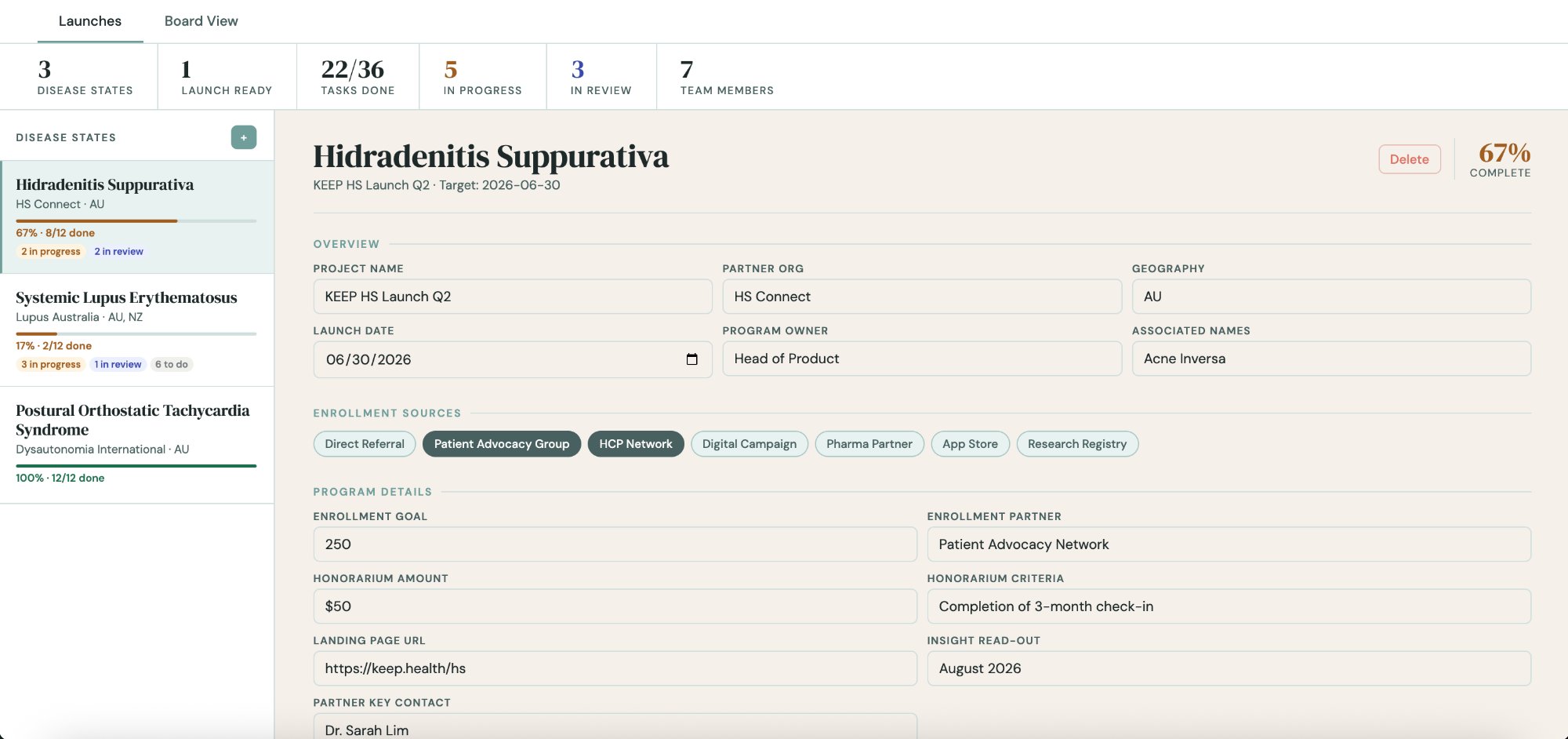The image size is (1568, 739).
Task: Edit the Enrollment Goal value
Action: pos(615,544)
